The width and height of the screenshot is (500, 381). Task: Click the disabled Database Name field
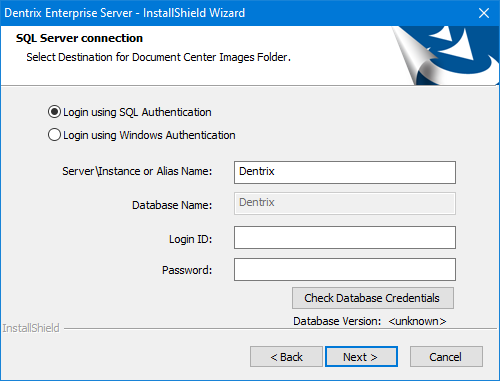click(x=345, y=203)
